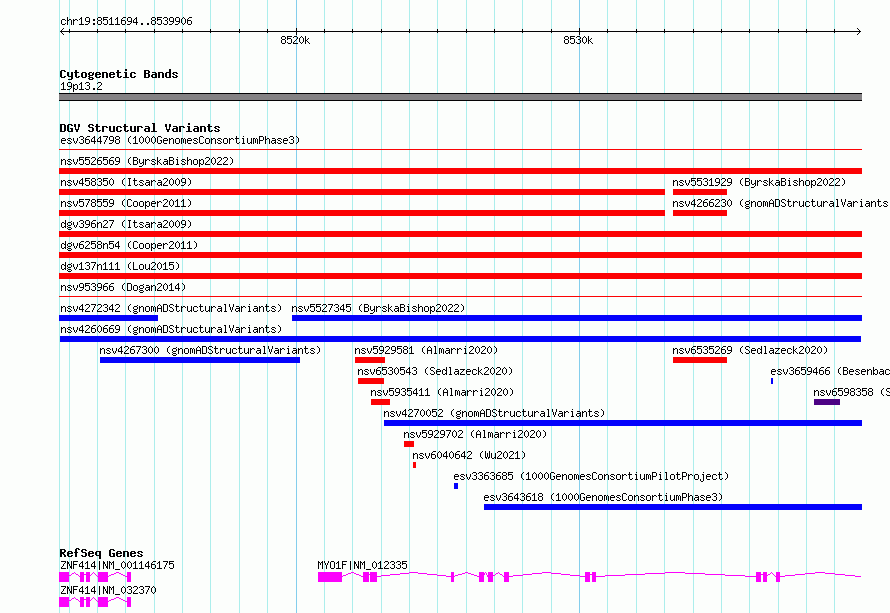Select the nsv4267300 gnomADStructuralVariants blue bar
The image size is (890, 613).
(x=200, y=360)
